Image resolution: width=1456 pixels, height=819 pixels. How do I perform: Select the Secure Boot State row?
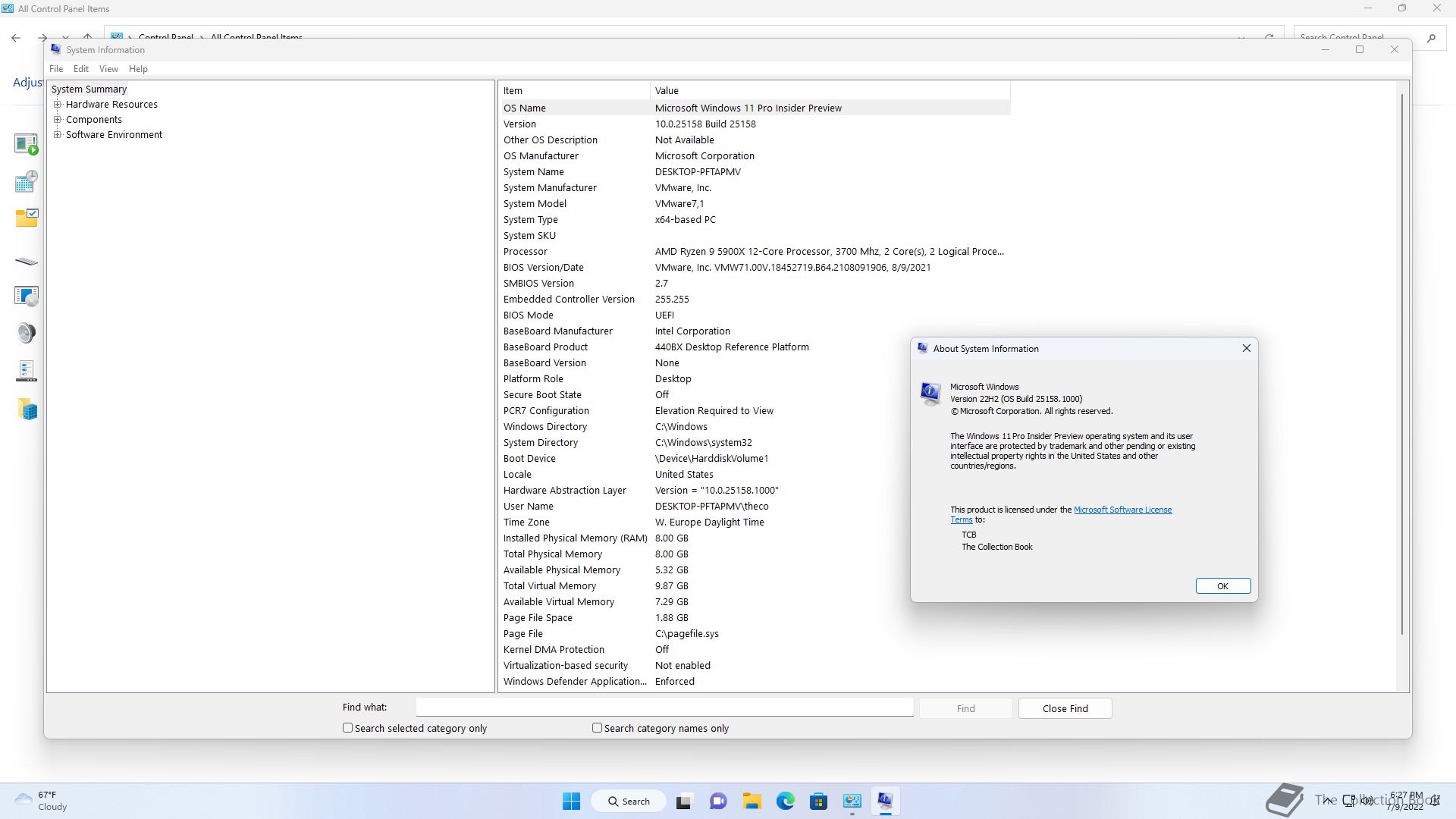click(755, 394)
